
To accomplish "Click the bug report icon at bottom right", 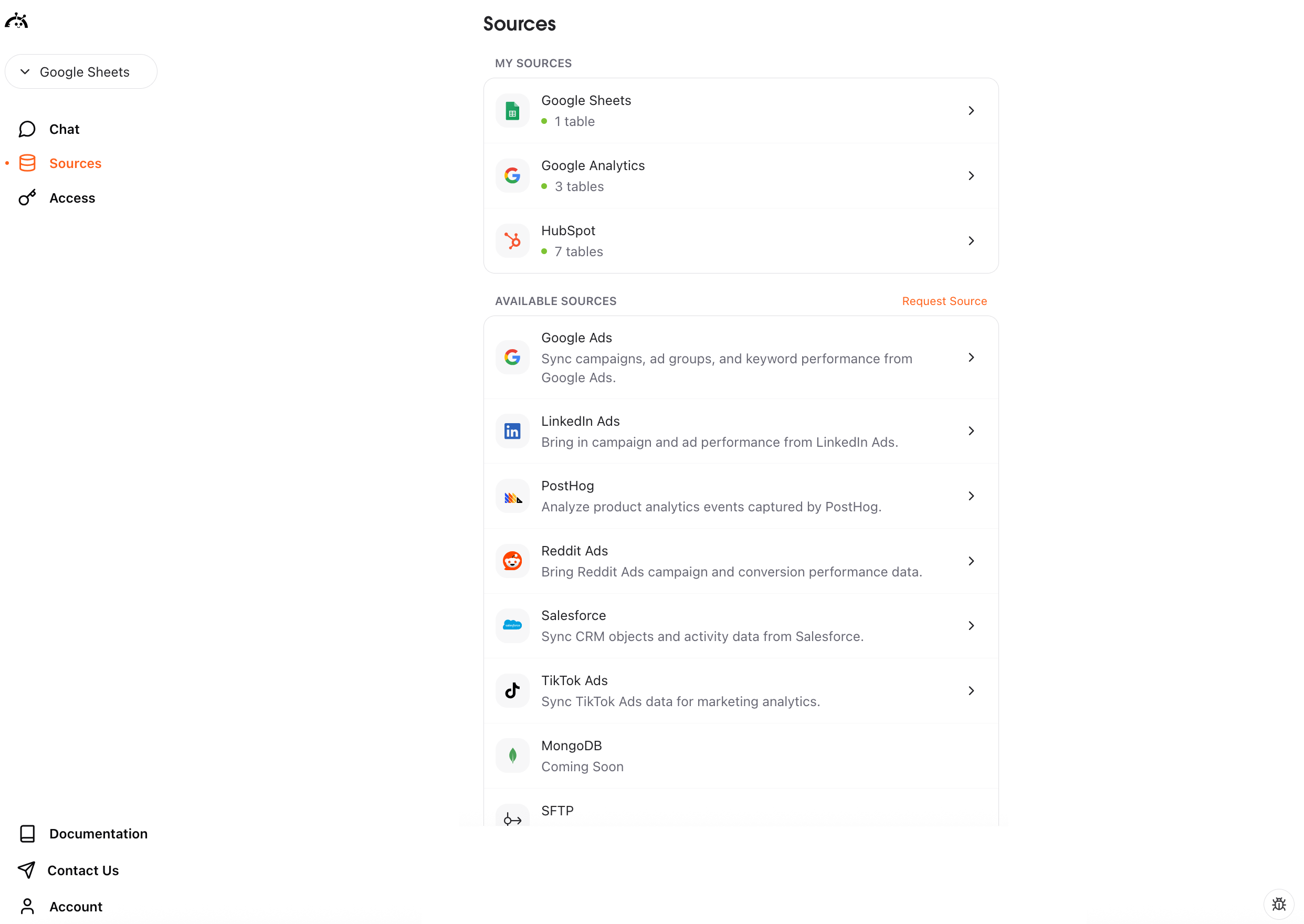I will point(1279,904).
